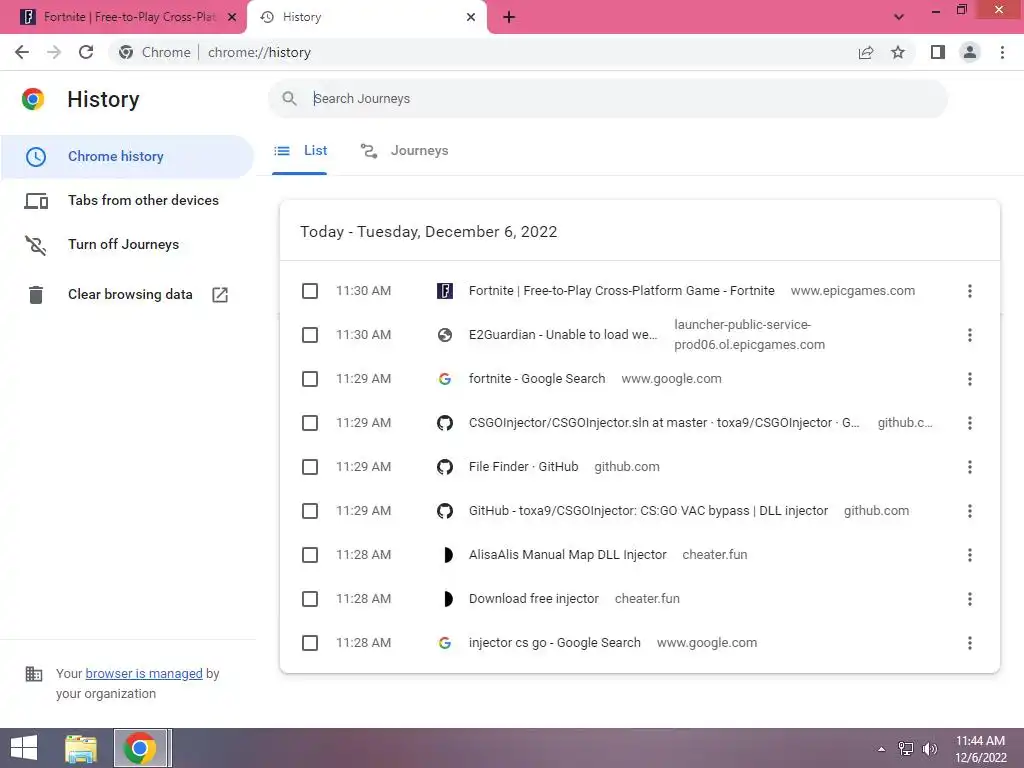The height and width of the screenshot is (768, 1024).
Task: Select the List tab
Action: 300,151
